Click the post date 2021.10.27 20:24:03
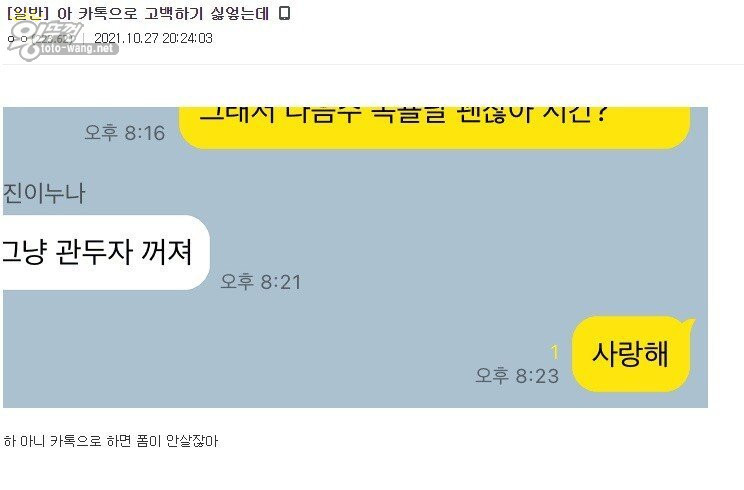The image size is (744, 490). click(153, 38)
